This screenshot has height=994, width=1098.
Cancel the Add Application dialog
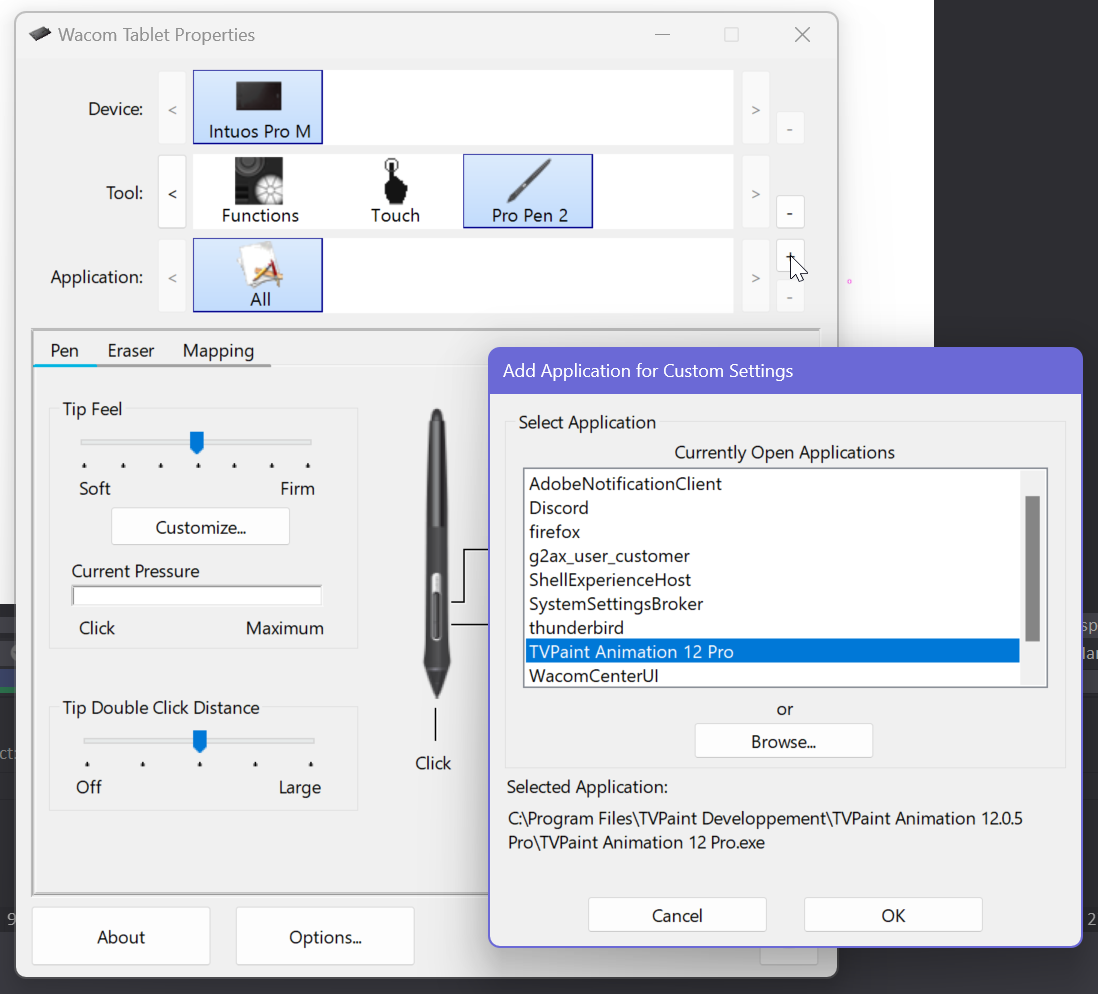click(677, 915)
